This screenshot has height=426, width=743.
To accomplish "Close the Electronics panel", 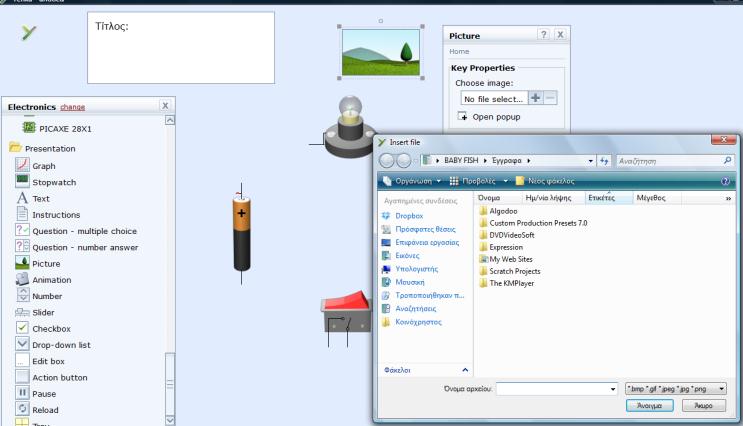I will click(x=165, y=106).
